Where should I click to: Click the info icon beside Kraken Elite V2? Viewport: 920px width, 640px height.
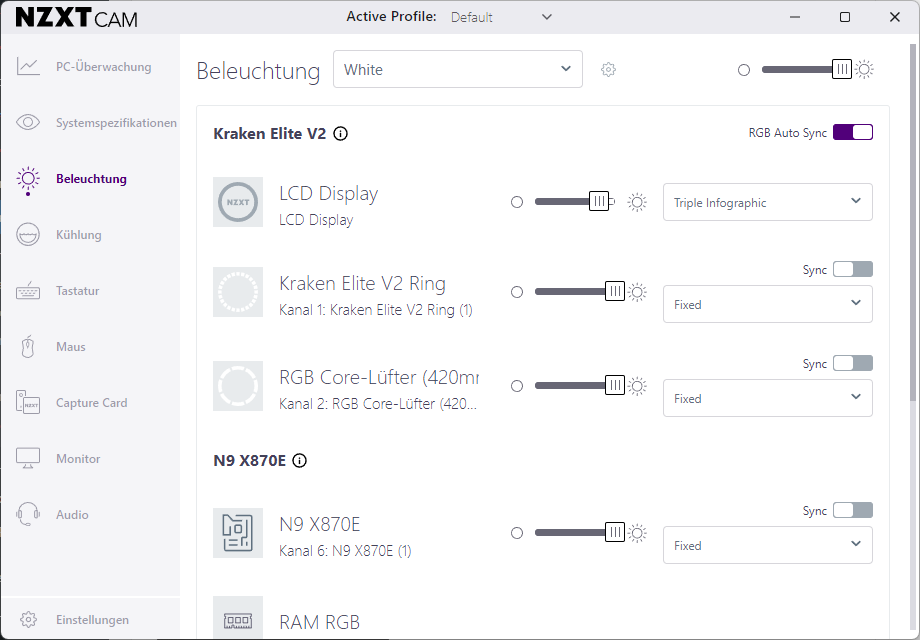point(340,134)
